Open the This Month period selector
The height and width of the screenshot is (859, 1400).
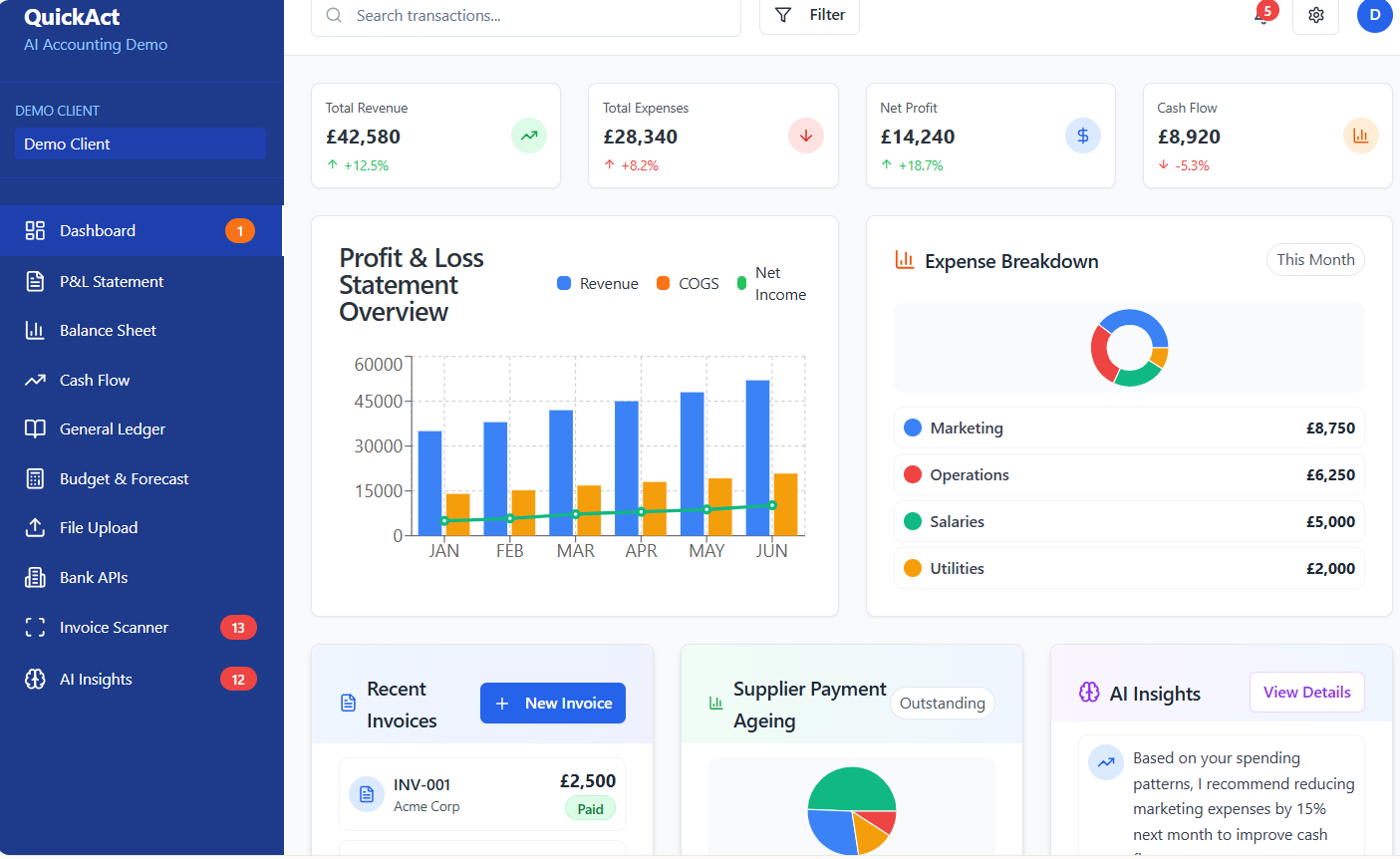click(1314, 260)
